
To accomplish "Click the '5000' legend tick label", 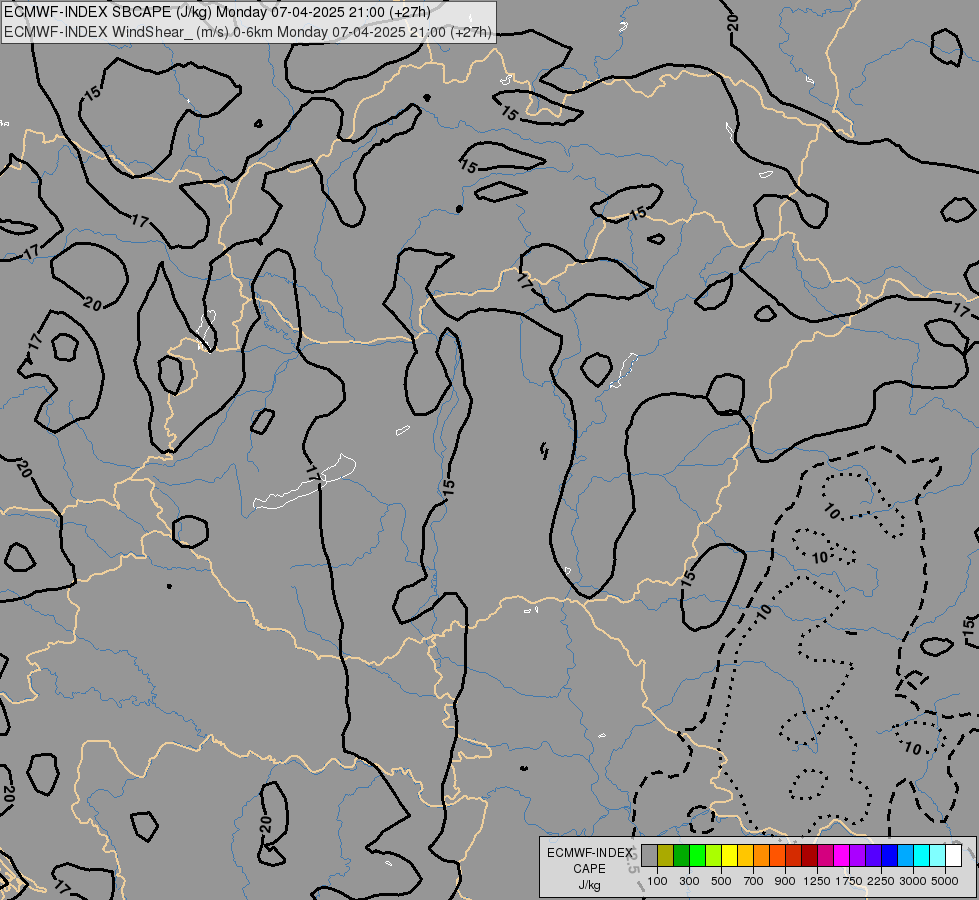I will click(945, 881).
